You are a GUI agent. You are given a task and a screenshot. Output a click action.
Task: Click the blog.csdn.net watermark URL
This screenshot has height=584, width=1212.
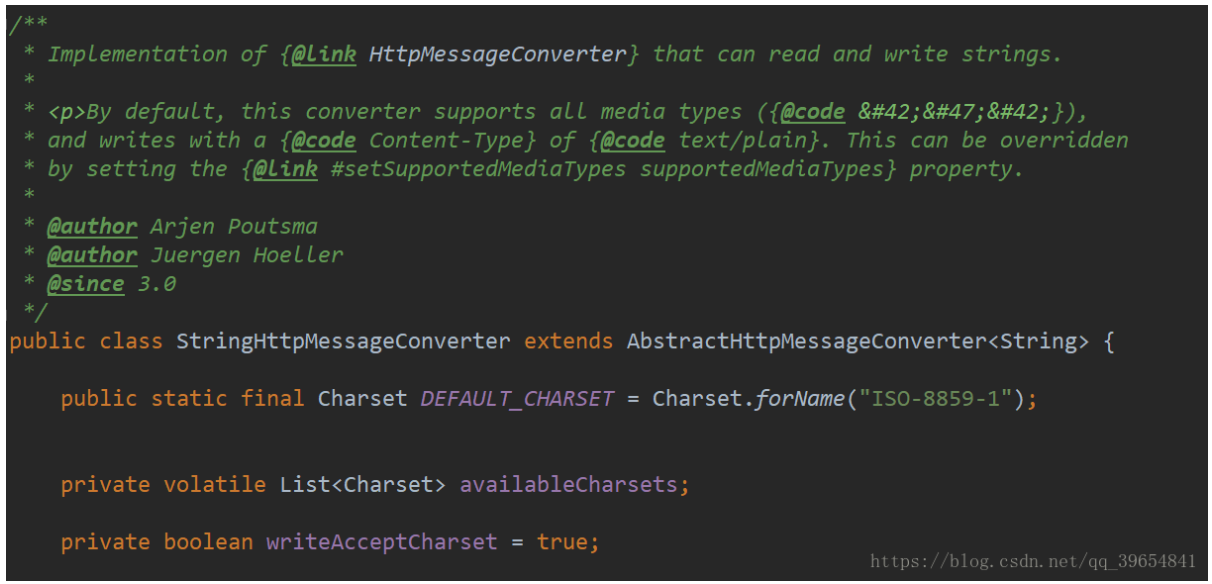(1033, 561)
